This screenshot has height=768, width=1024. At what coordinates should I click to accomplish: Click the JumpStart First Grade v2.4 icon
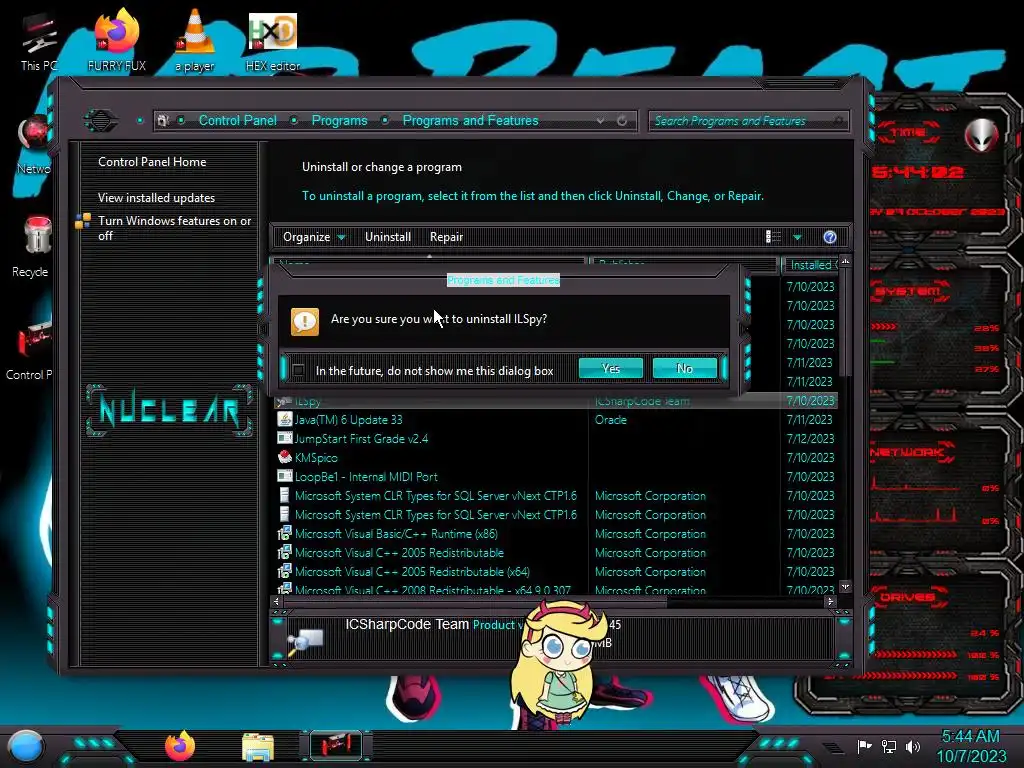(x=284, y=438)
